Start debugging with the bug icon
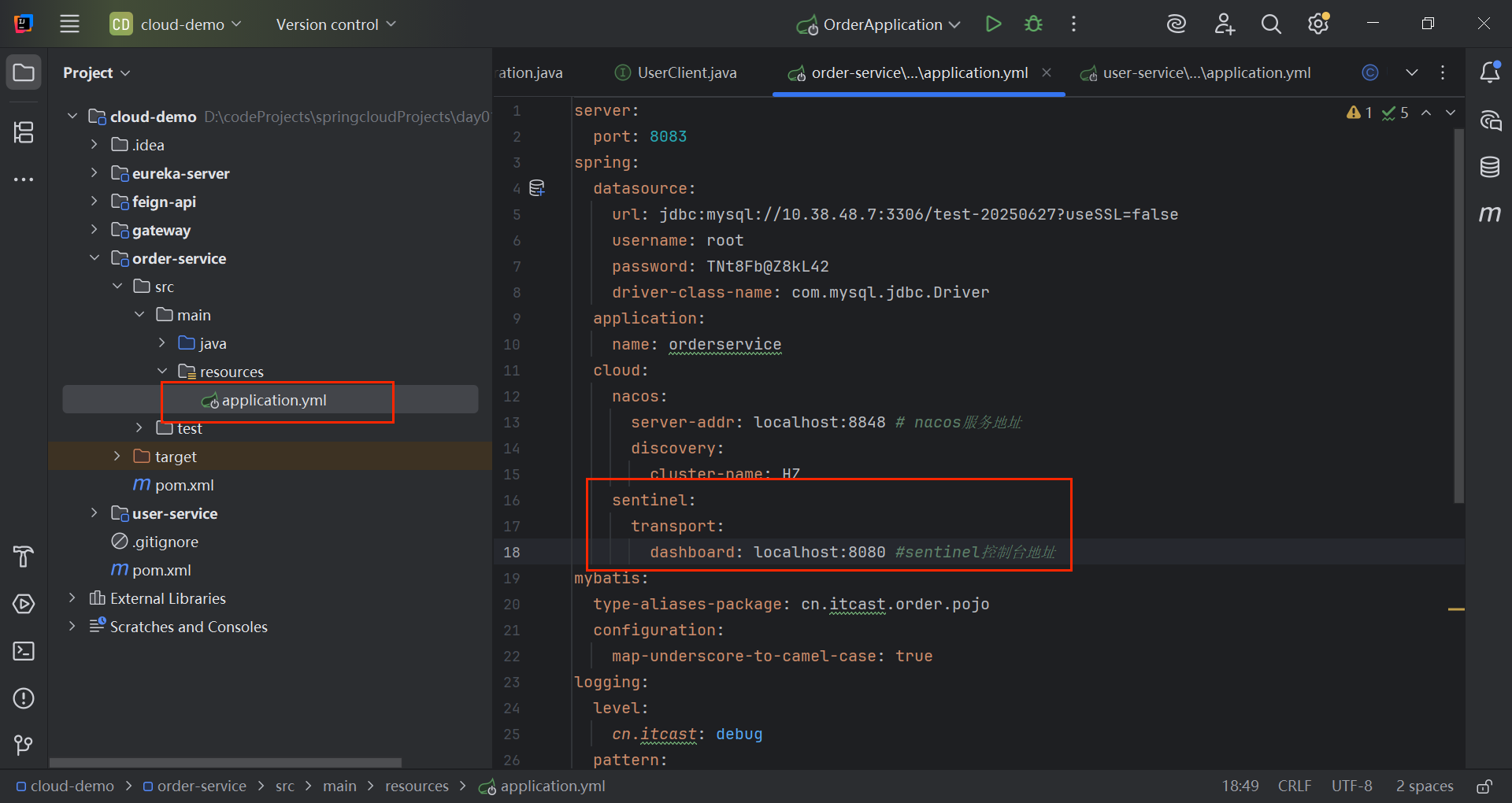This screenshot has height=803, width=1512. [x=1033, y=24]
